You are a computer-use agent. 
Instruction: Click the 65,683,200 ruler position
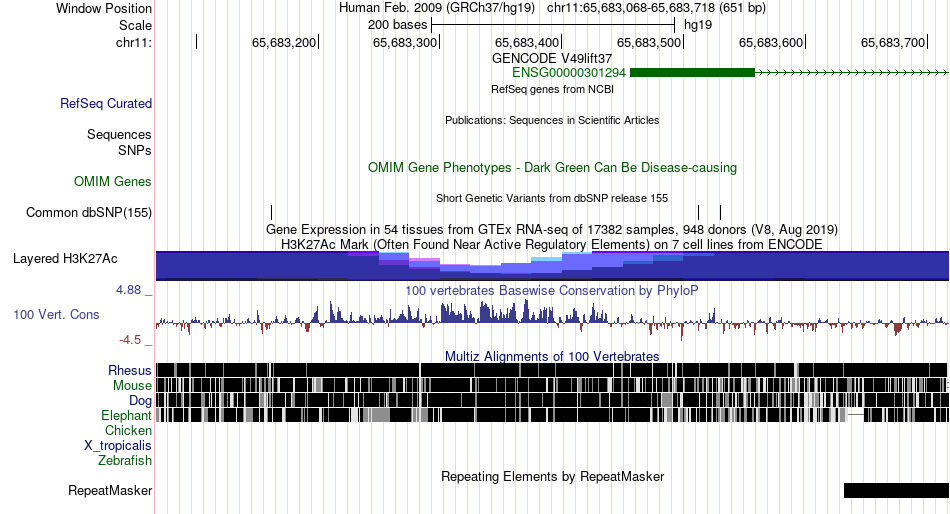coord(284,42)
